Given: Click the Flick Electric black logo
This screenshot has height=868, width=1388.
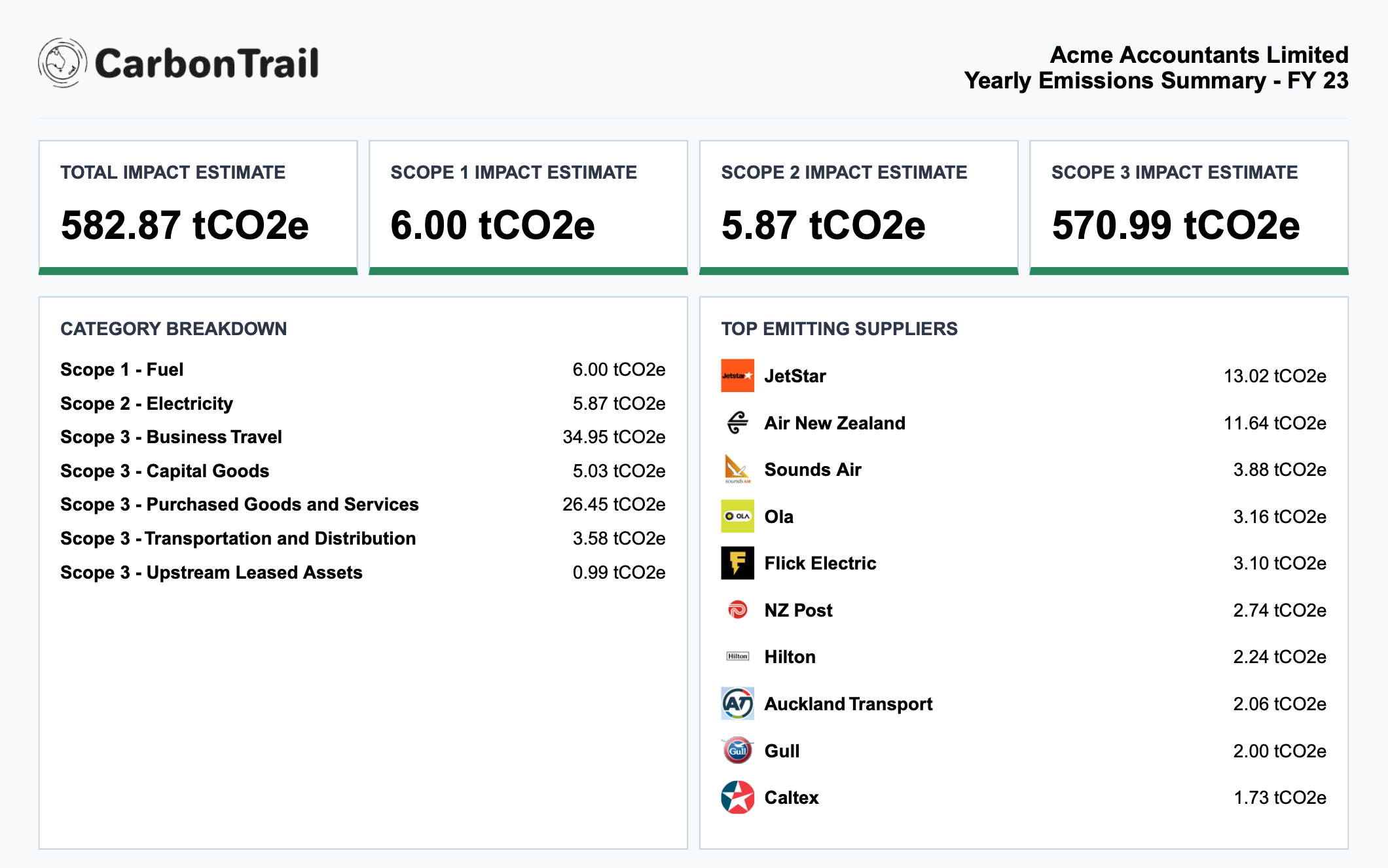Looking at the screenshot, I should (x=737, y=563).
